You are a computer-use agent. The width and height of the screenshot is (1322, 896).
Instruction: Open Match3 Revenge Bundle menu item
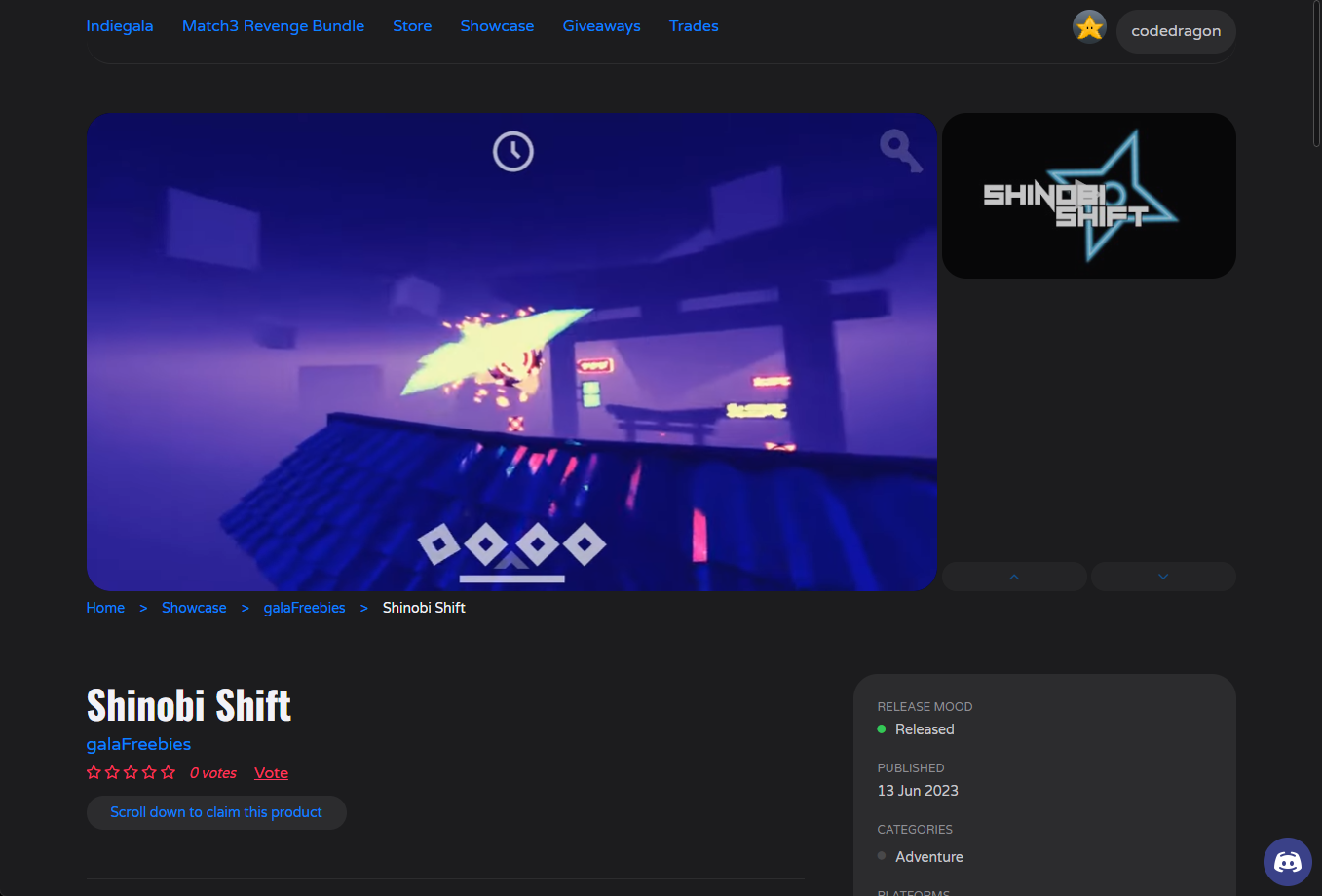(x=273, y=26)
